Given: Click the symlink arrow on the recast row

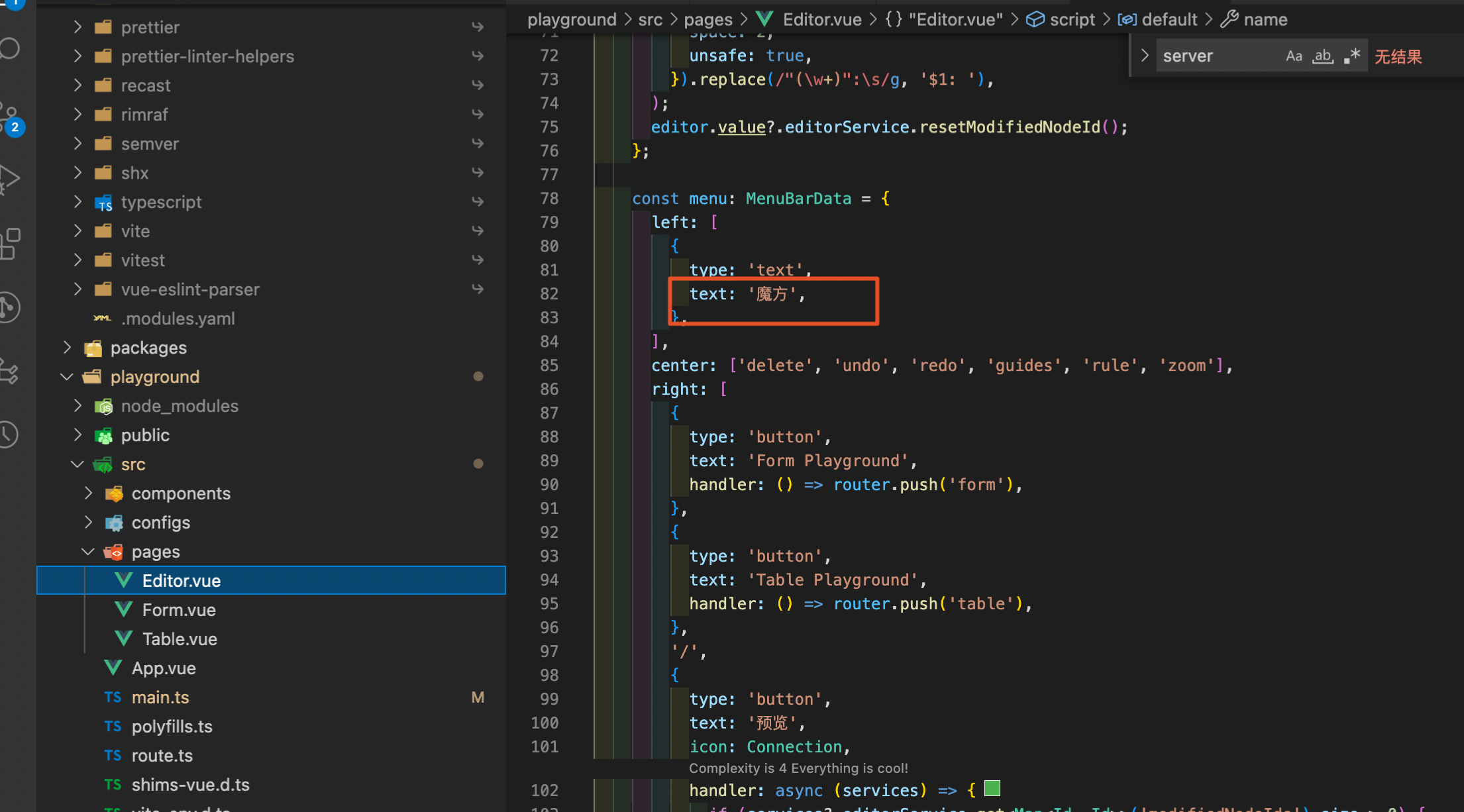Looking at the screenshot, I should click(478, 85).
